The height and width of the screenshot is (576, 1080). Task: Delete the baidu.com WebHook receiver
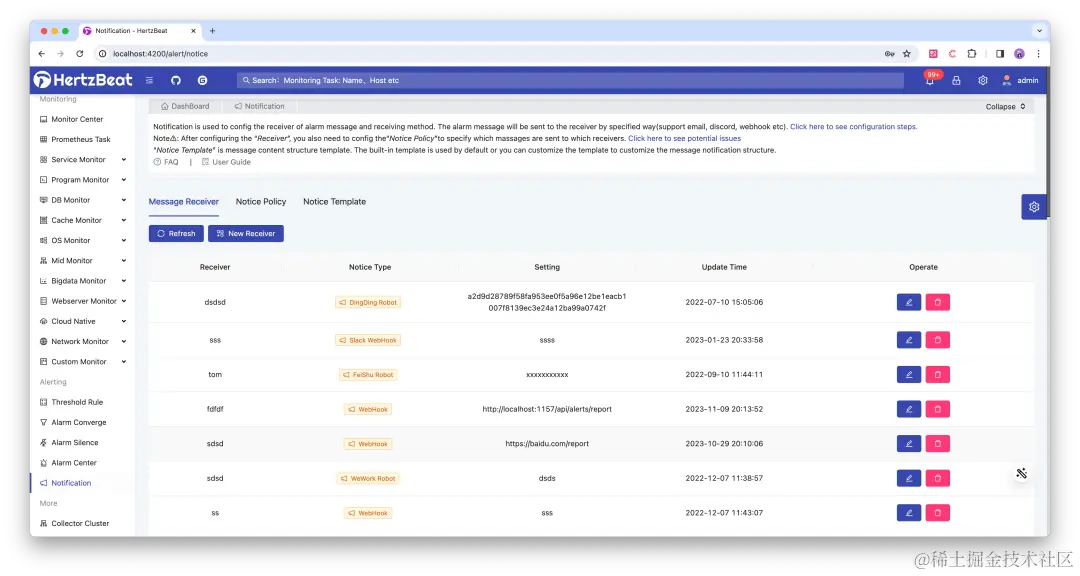[937, 443]
